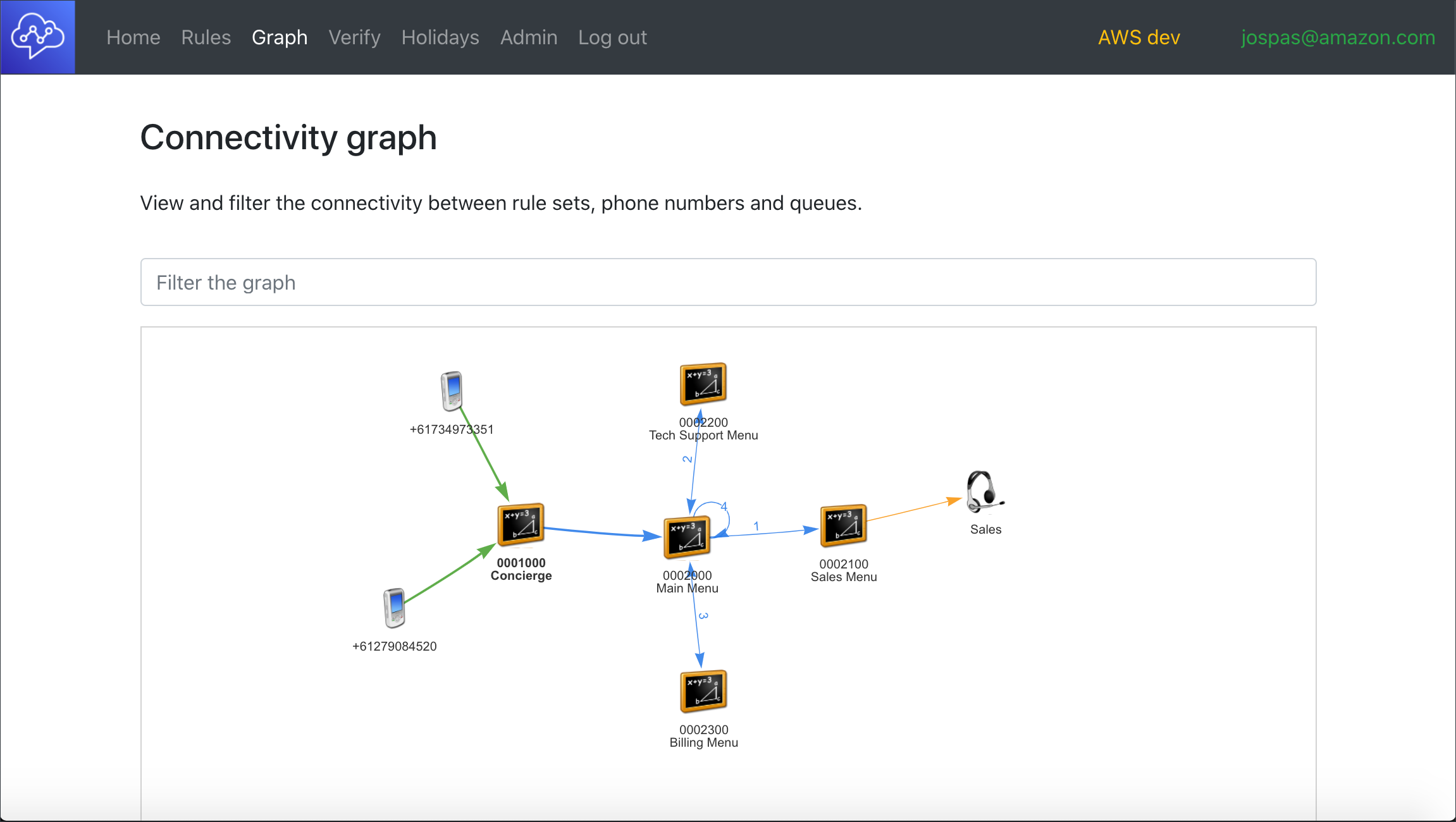Select the Concierge rule set node icon

coord(521,524)
